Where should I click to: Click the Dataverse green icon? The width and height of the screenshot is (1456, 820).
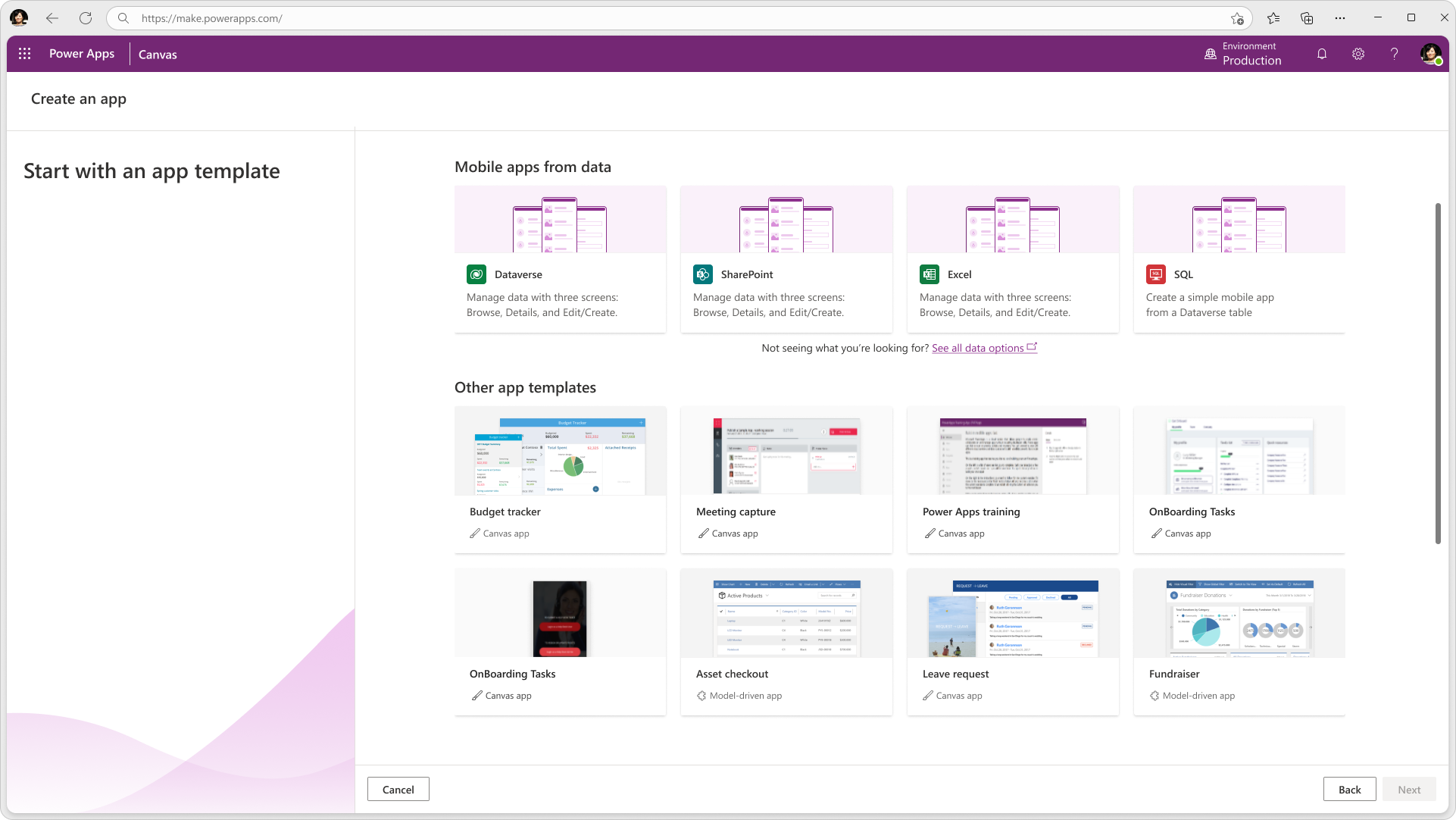click(x=476, y=274)
